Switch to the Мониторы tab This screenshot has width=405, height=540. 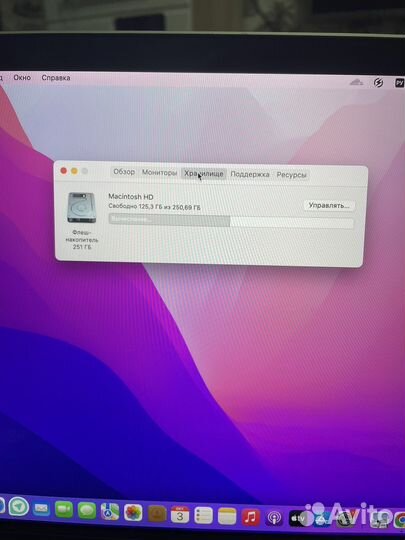159,173
